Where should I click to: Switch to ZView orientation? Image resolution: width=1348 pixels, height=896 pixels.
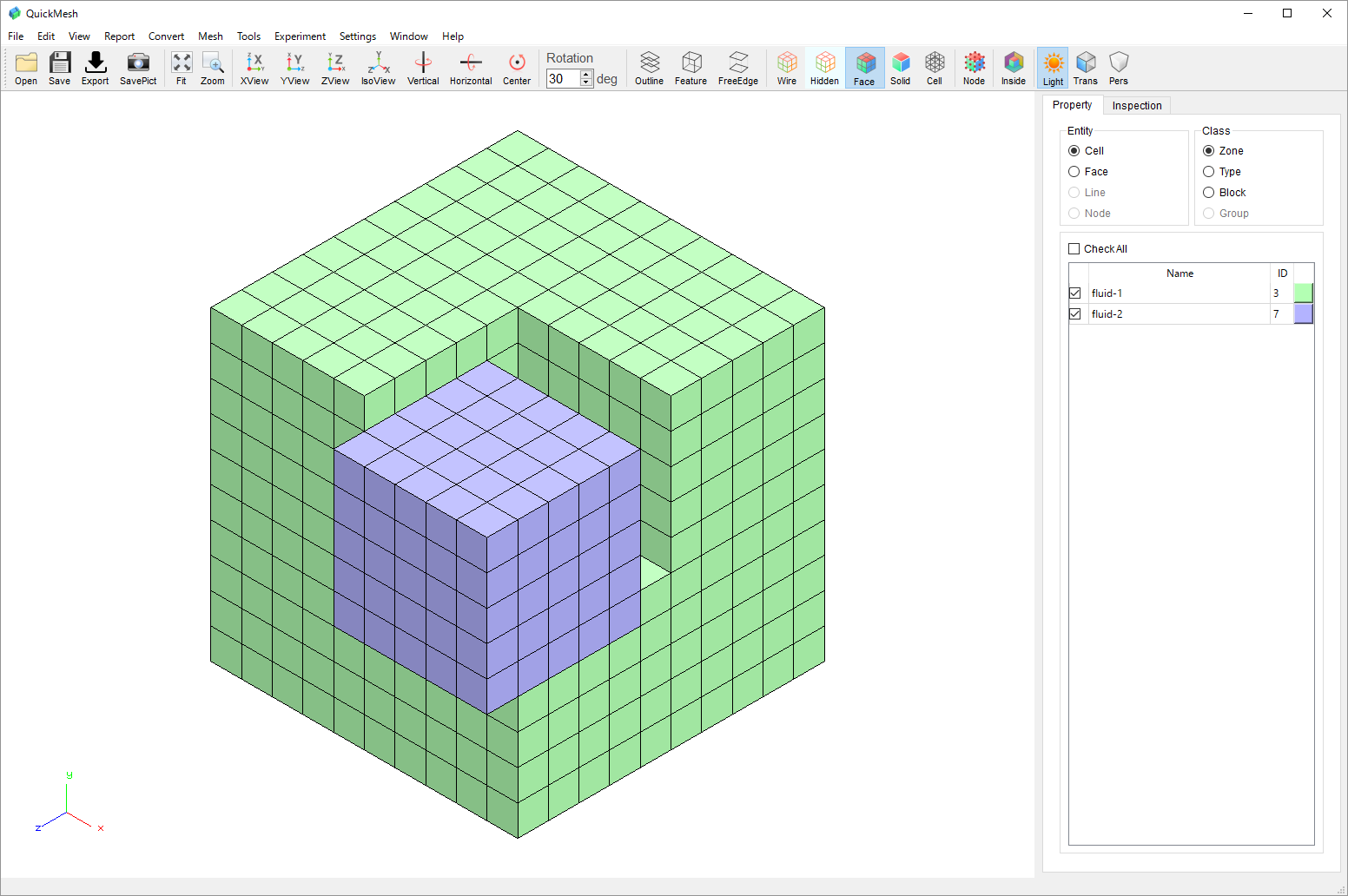pyautogui.click(x=335, y=68)
